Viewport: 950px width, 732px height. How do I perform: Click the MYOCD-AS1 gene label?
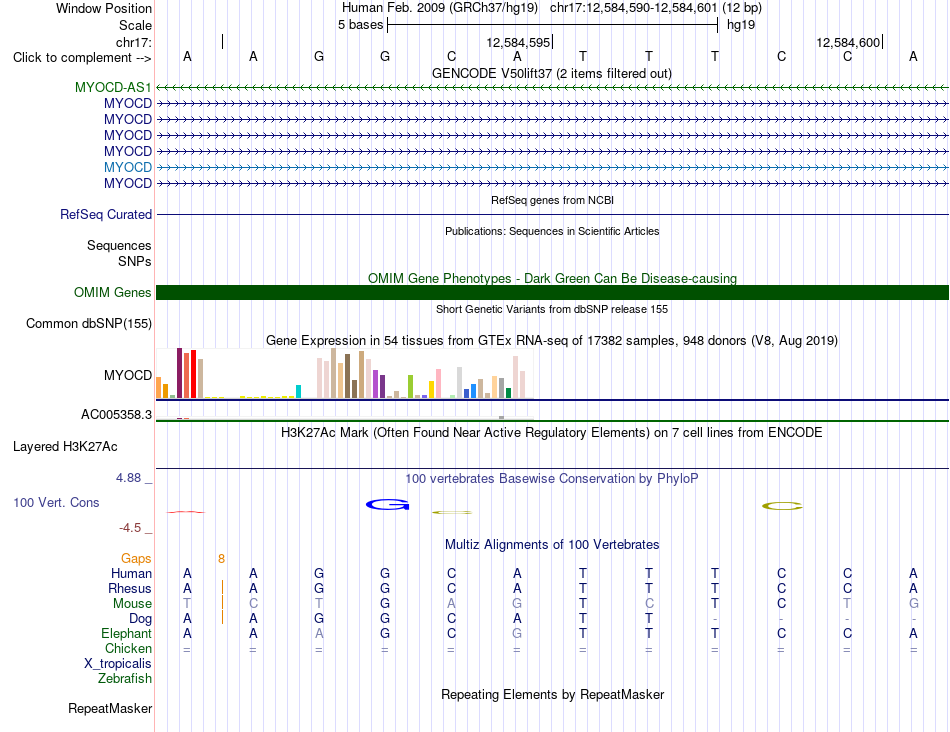click(113, 87)
